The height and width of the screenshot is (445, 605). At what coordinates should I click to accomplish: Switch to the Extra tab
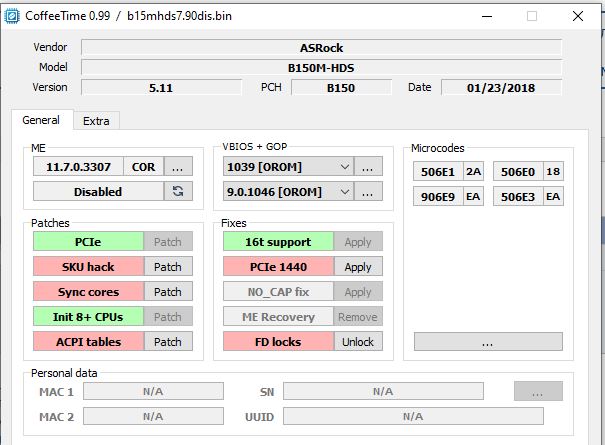point(96,121)
